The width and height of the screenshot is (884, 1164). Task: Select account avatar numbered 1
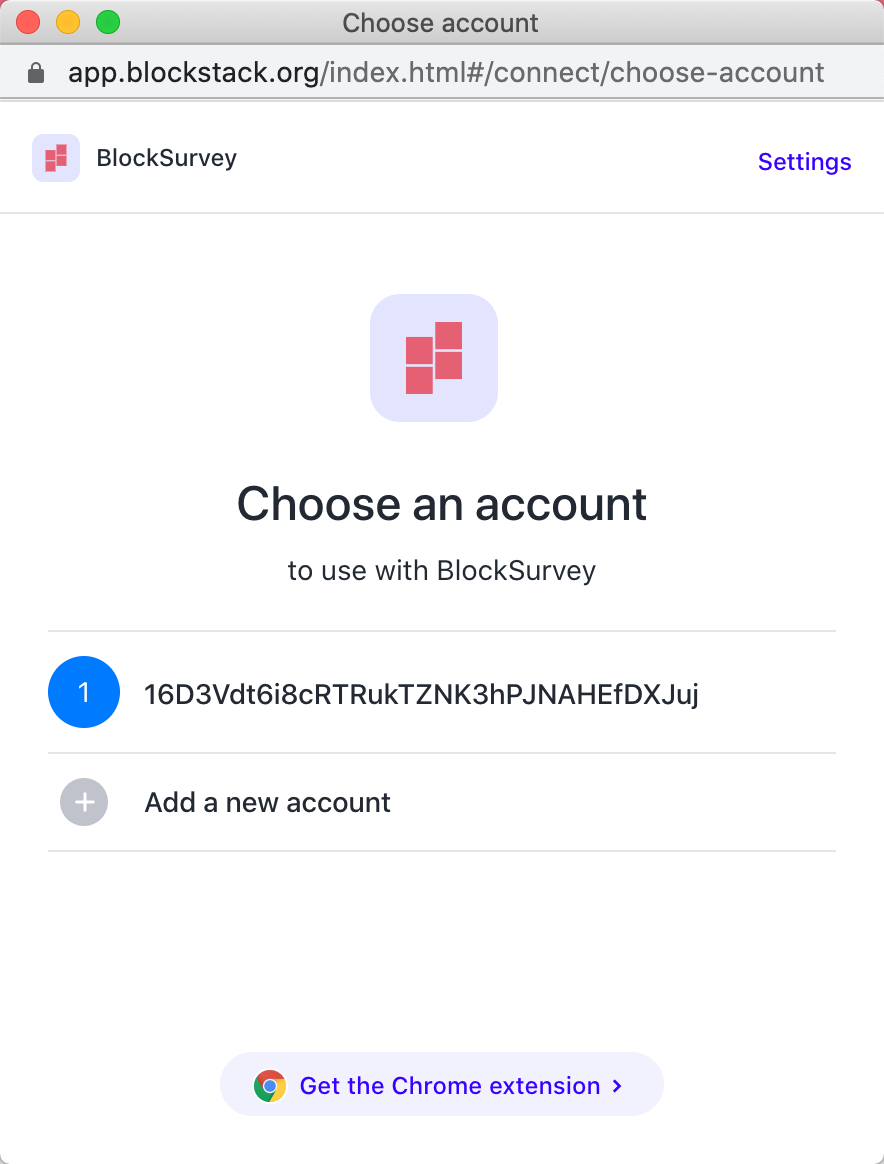(84, 692)
